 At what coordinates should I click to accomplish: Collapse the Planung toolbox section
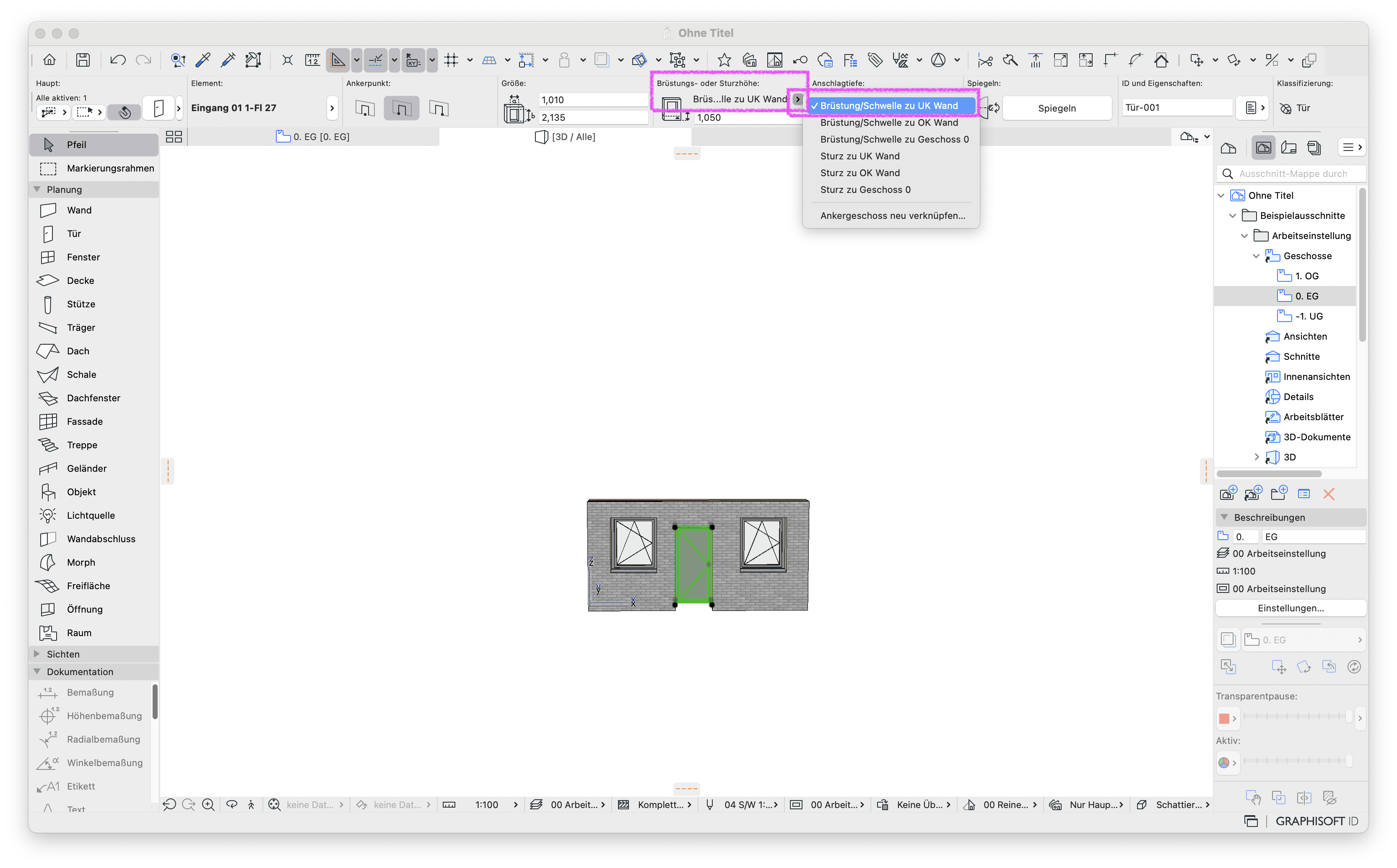37,190
